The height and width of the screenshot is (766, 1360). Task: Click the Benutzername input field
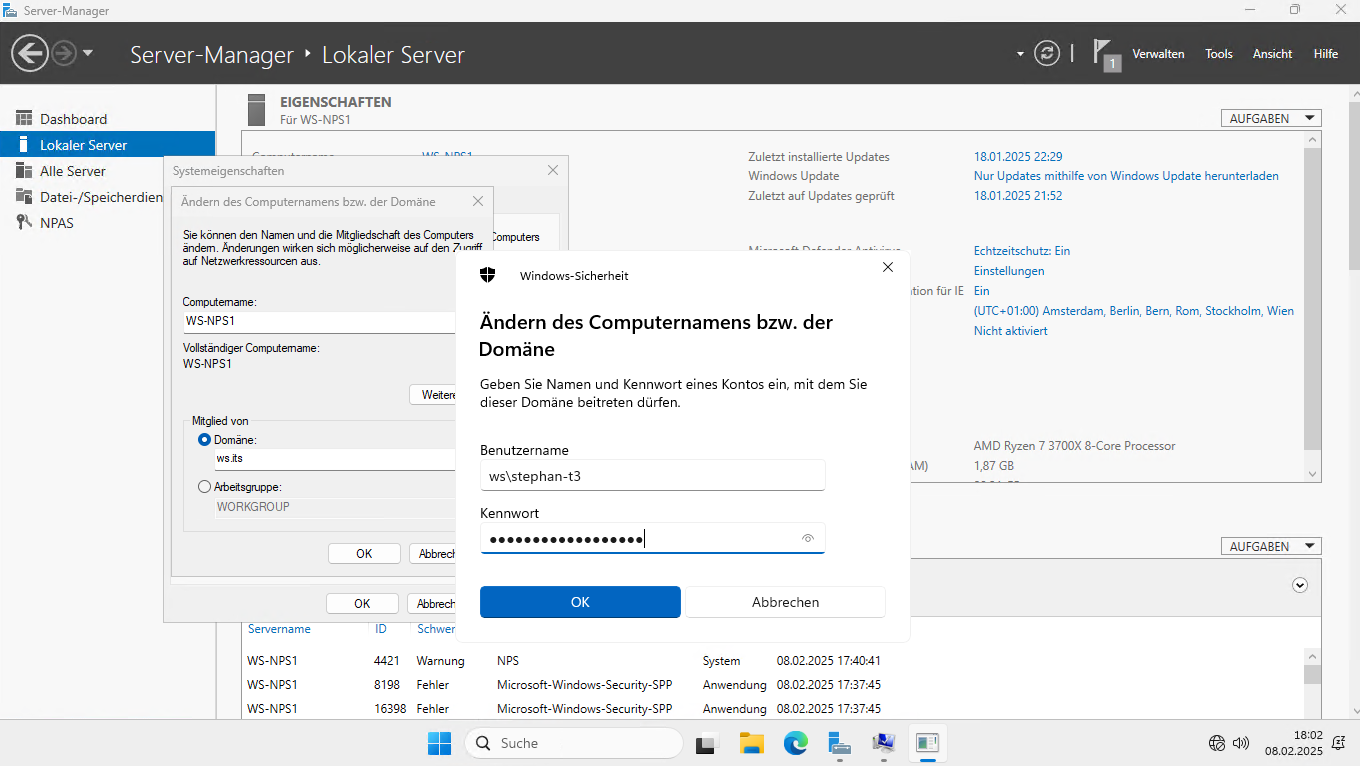652,476
